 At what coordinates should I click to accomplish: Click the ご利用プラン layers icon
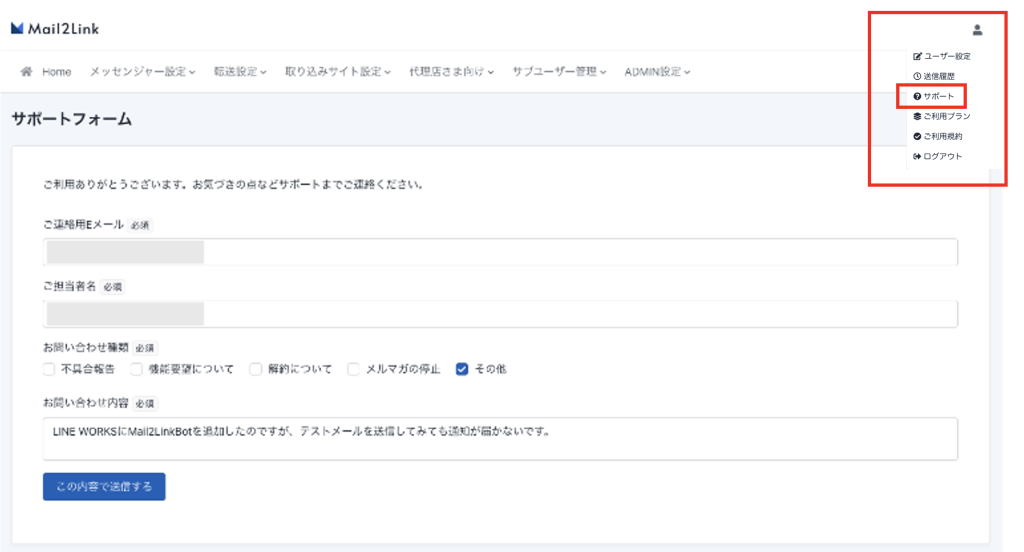917,117
